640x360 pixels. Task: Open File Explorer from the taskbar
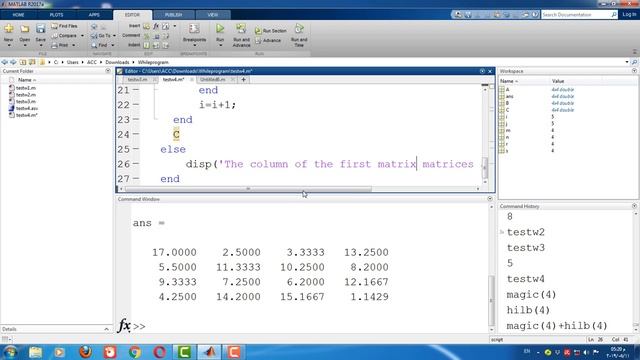(36, 352)
